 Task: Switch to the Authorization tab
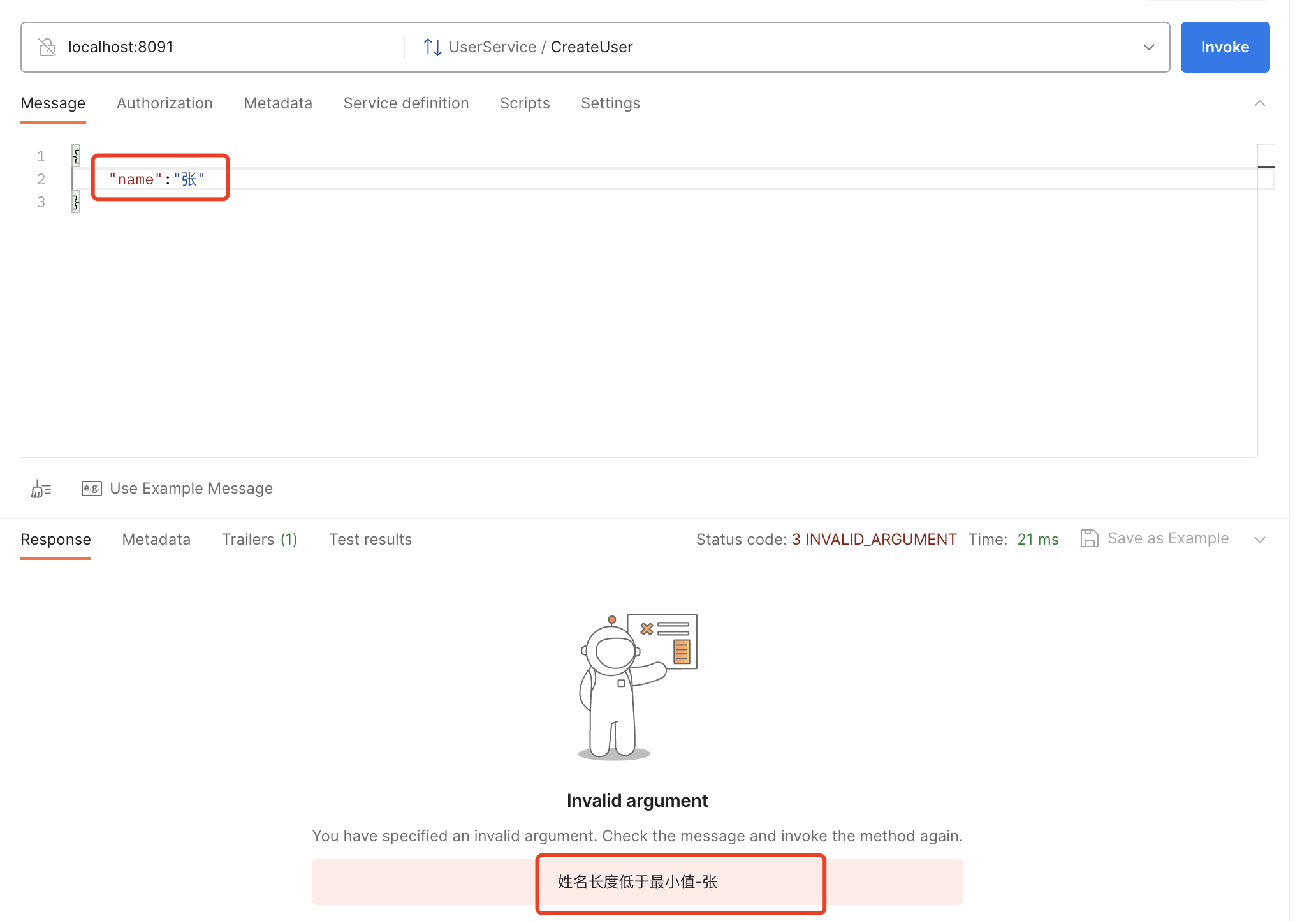(164, 103)
